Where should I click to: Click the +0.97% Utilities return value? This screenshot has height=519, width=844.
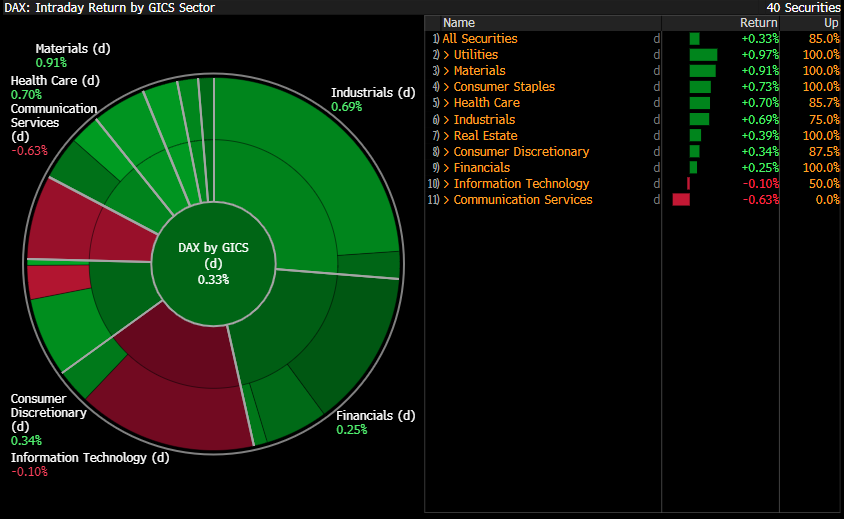(x=760, y=54)
